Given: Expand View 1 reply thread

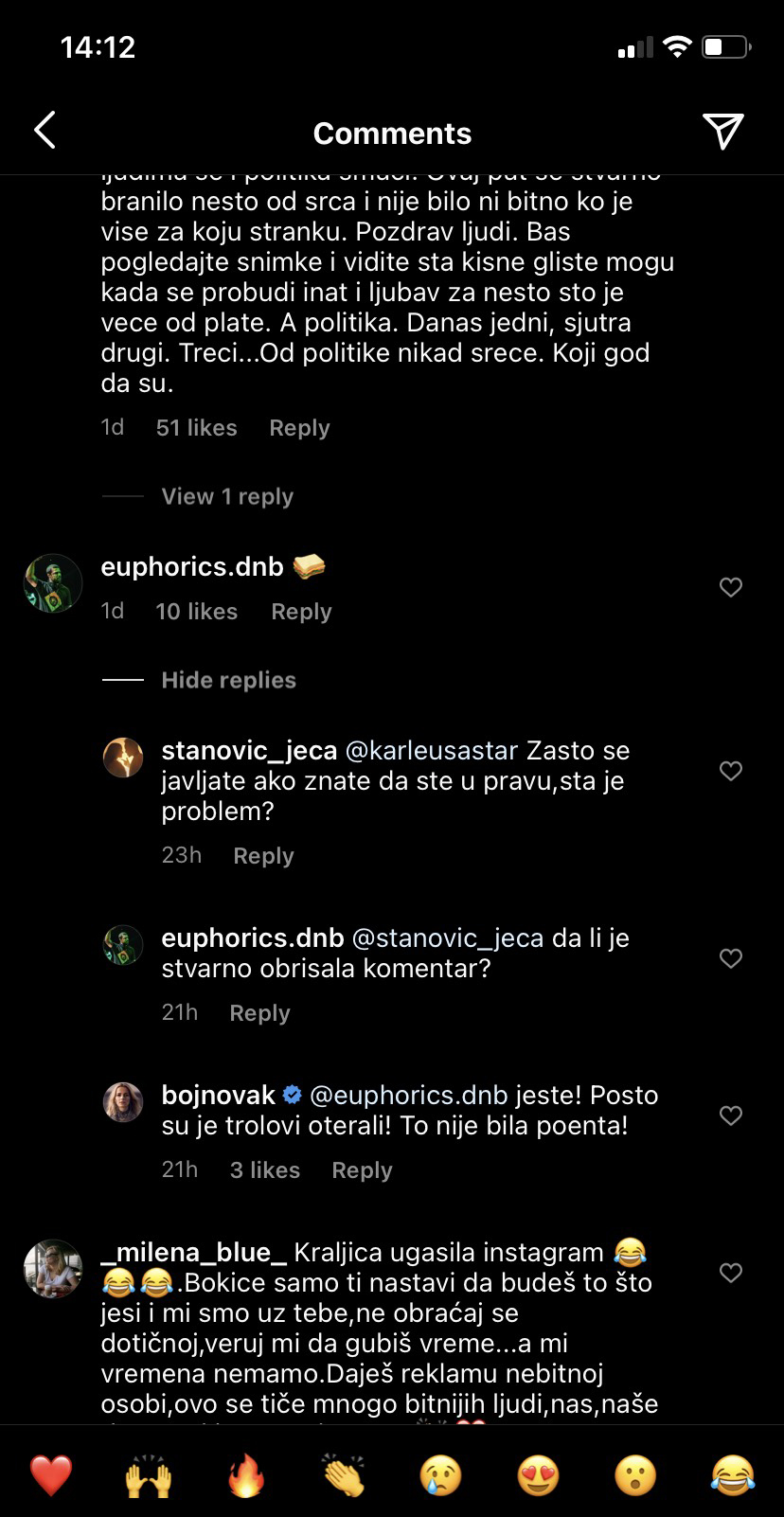Looking at the screenshot, I should pos(227,496).
